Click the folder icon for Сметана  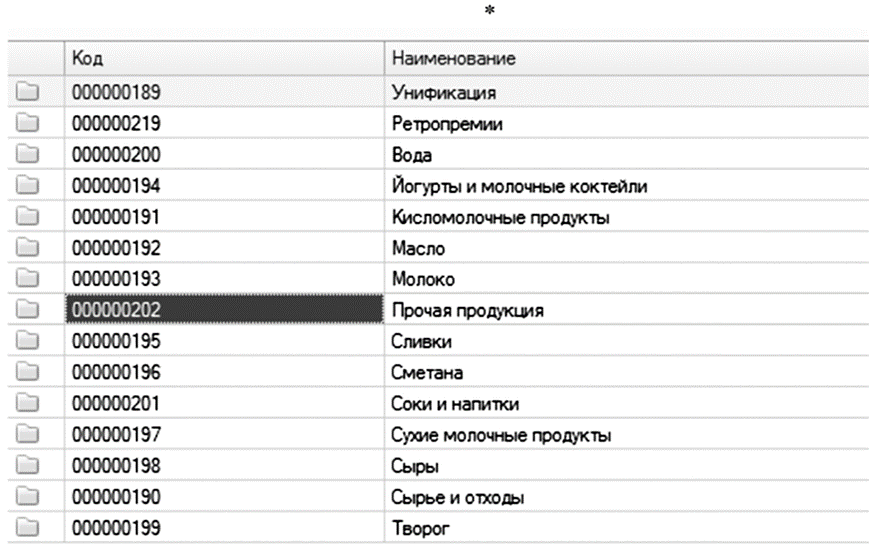click(x=27, y=372)
